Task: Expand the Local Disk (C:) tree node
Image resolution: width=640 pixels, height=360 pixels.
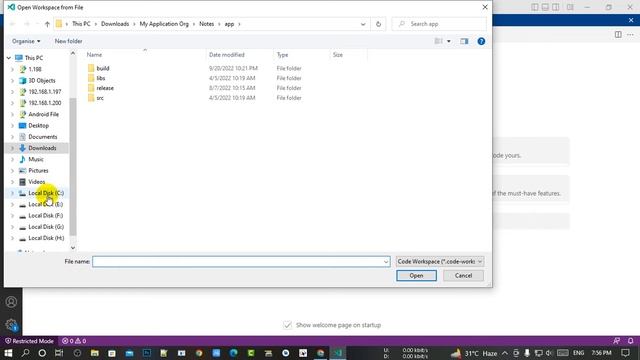Action: pos(12,193)
